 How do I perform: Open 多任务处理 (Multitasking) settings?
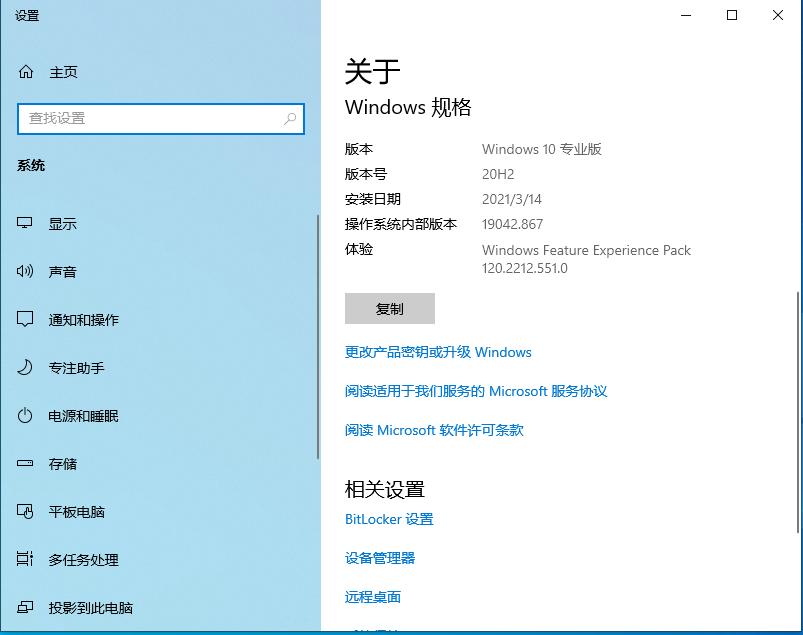[x=86, y=560]
